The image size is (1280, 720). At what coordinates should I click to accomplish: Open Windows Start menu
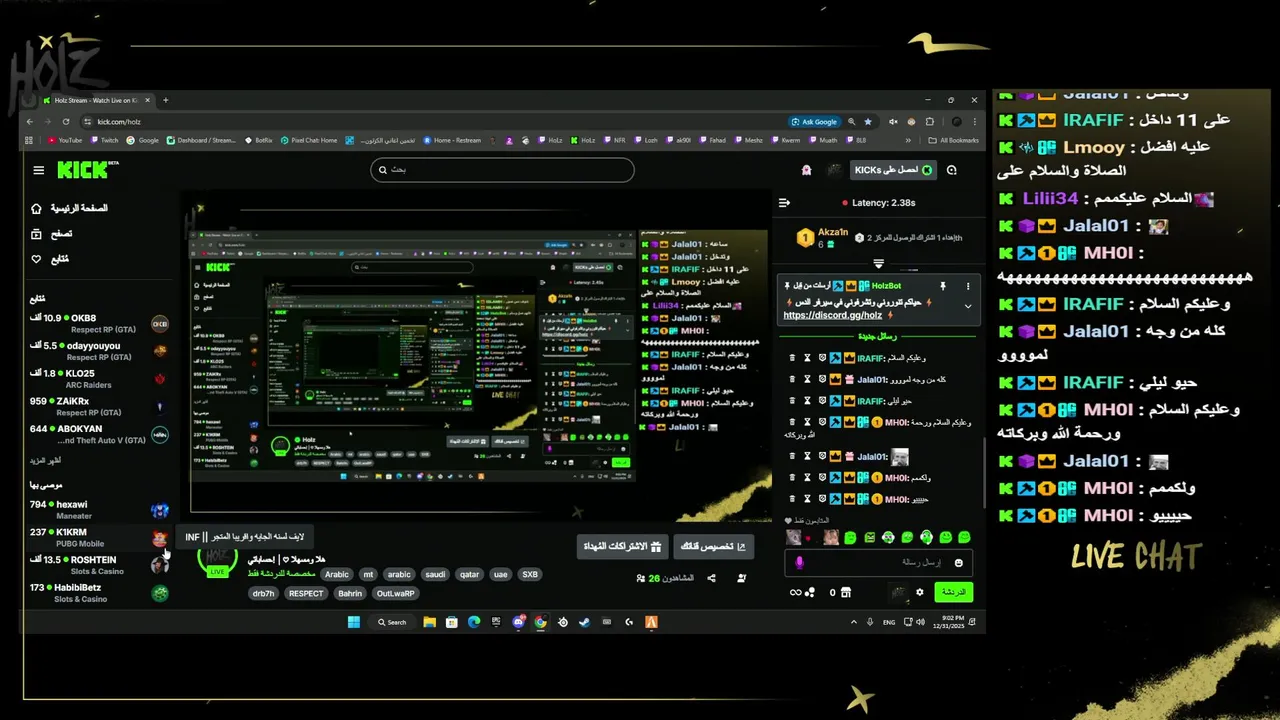point(353,622)
